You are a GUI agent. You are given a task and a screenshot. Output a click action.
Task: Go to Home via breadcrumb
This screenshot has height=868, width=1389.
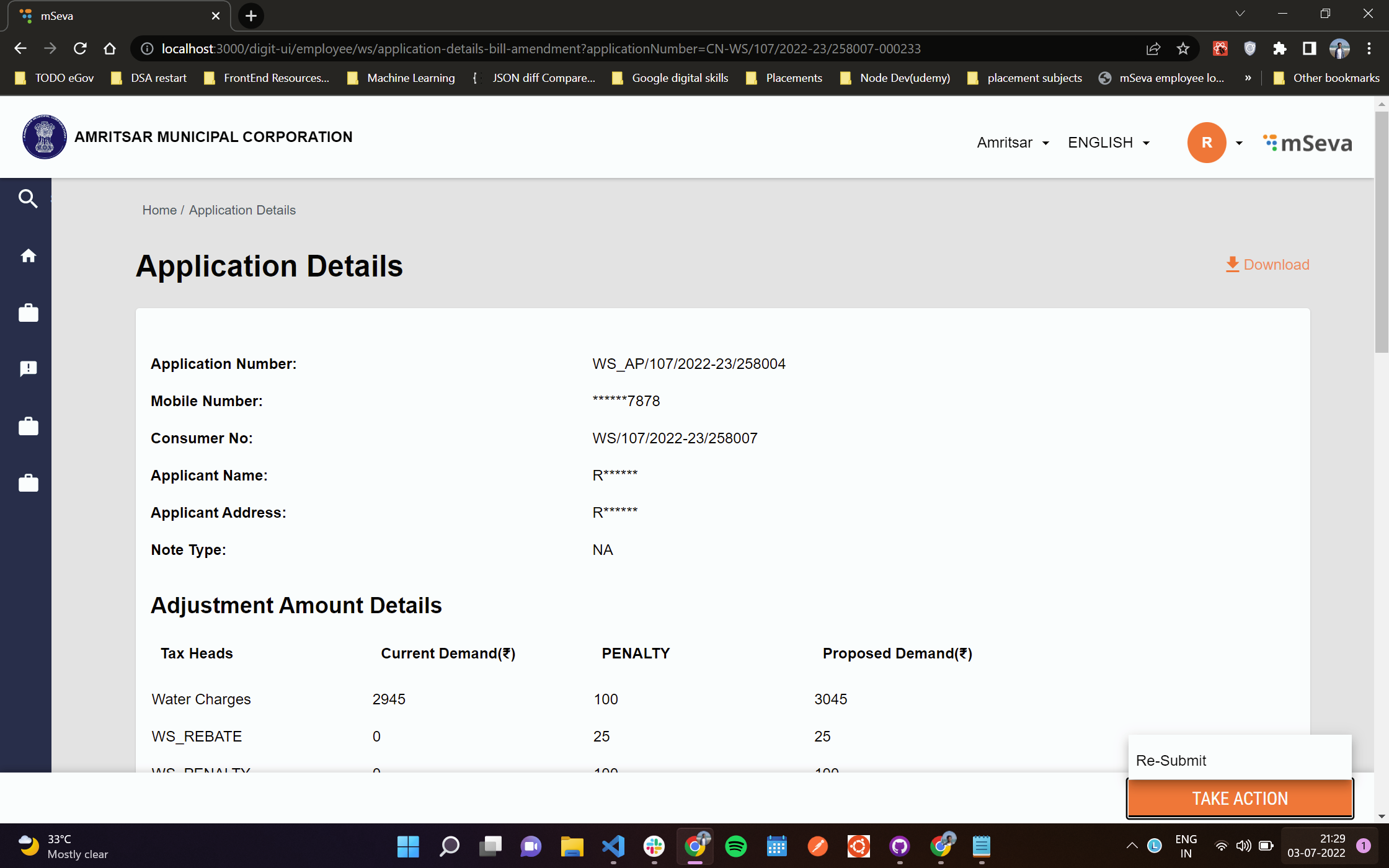(159, 210)
